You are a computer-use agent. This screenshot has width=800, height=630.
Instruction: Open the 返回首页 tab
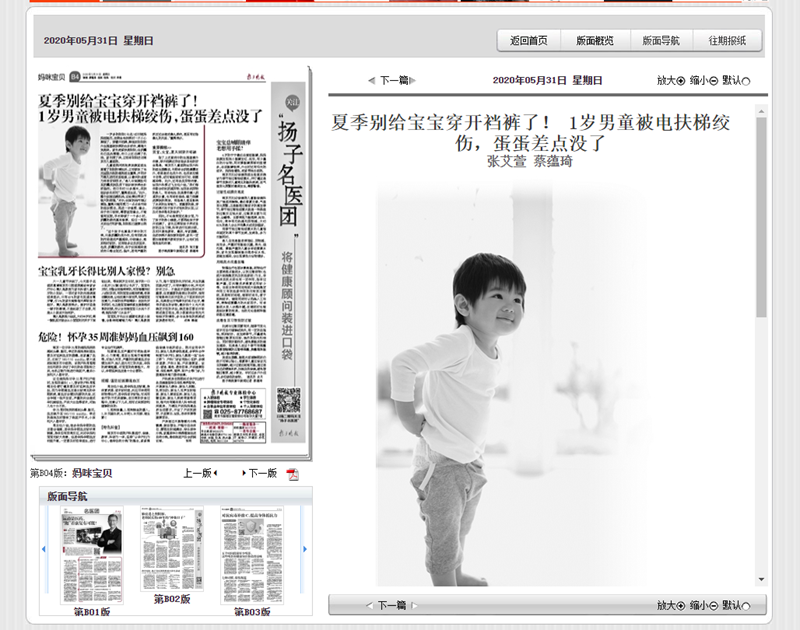[x=529, y=41]
